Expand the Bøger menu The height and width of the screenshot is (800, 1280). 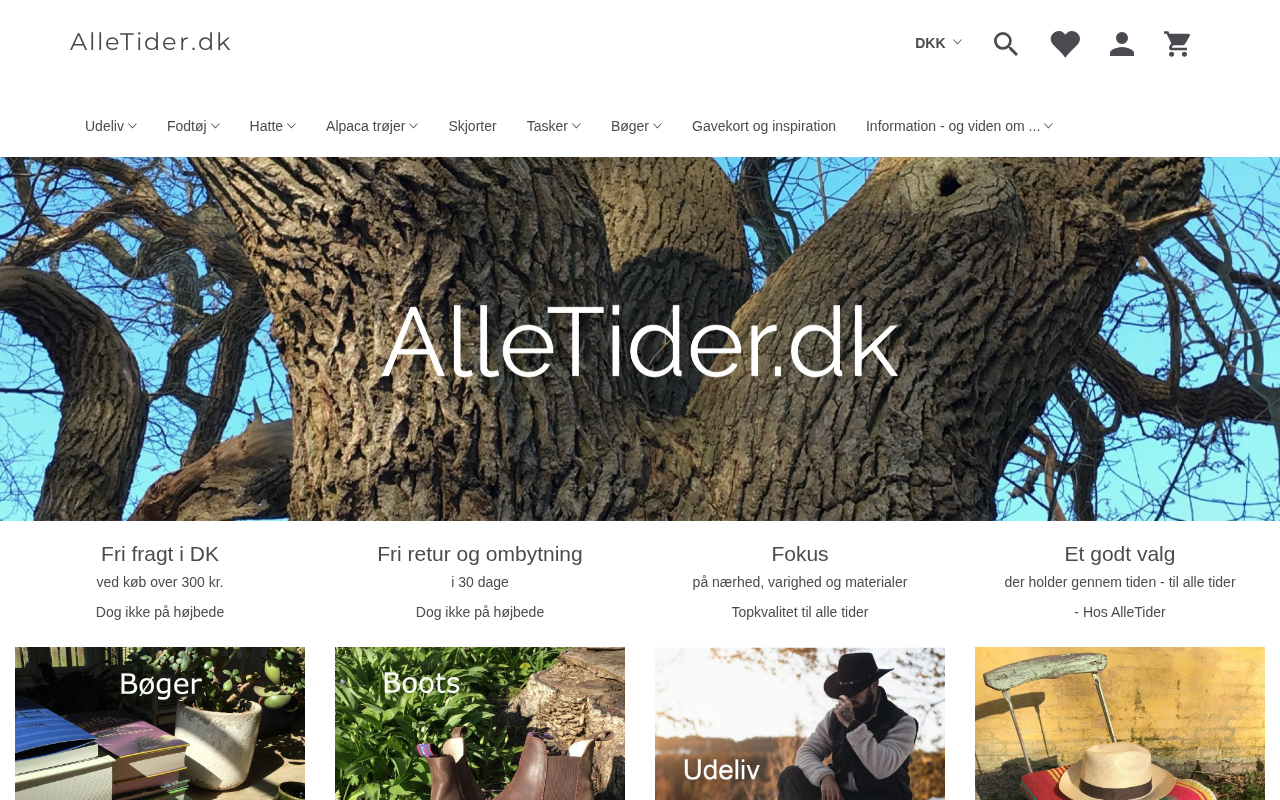coord(636,126)
